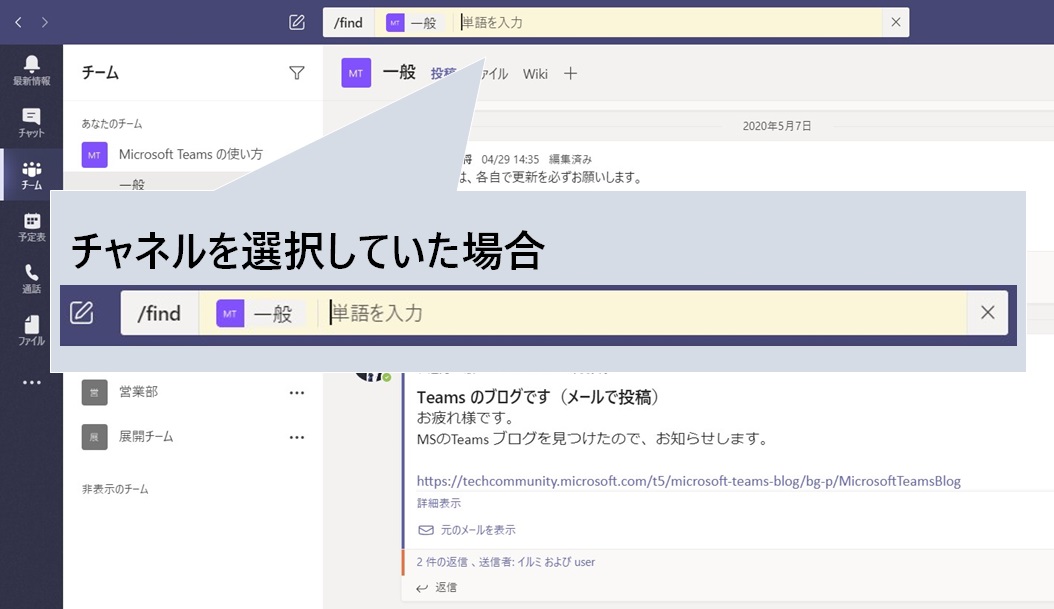Select チーム in the left sidebar
Screen dimensions: 1054x609
pyautogui.click(x=32, y=175)
